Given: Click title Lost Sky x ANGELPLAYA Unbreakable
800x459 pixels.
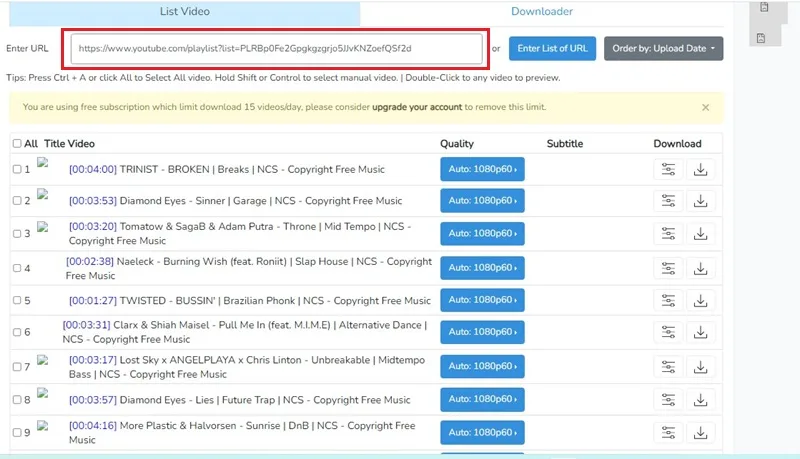Looking at the screenshot, I should click(246, 367).
